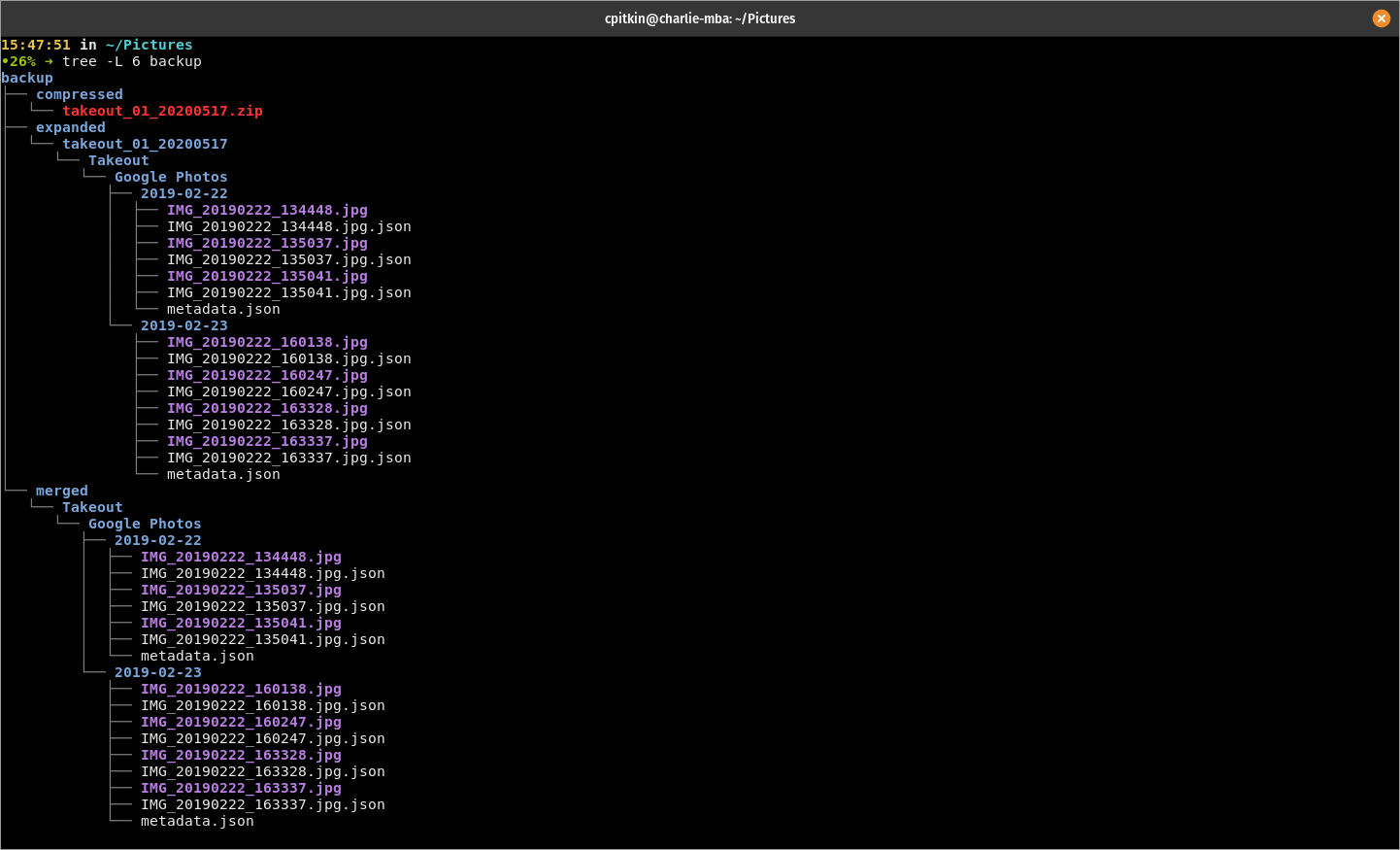This screenshot has height=850, width=1400.
Task: Select the merged folder entry
Action: click(x=62, y=491)
